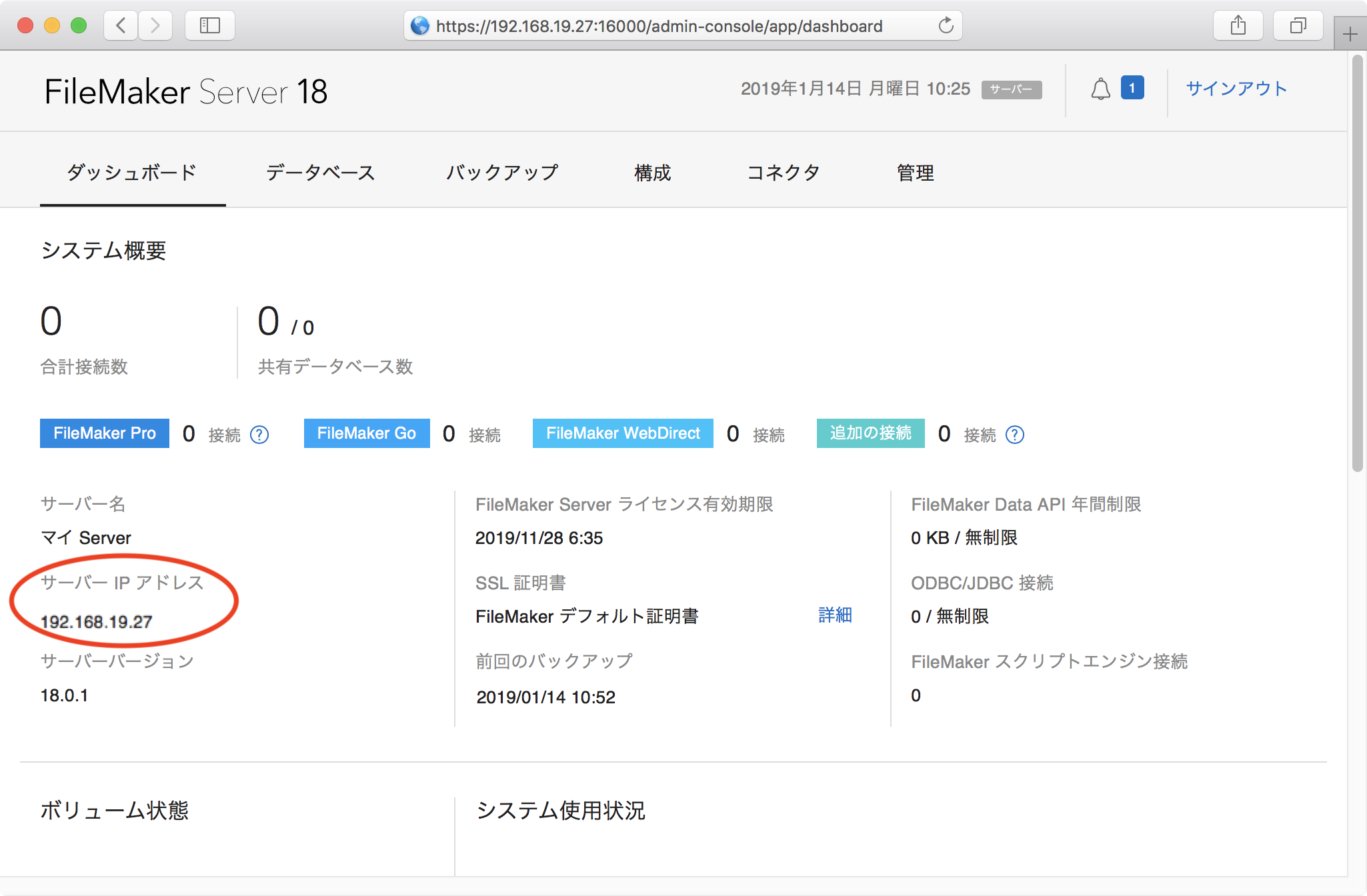Open the 構成 tab
Viewport: 1367px width, 896px height.
(x=653, y=173)
